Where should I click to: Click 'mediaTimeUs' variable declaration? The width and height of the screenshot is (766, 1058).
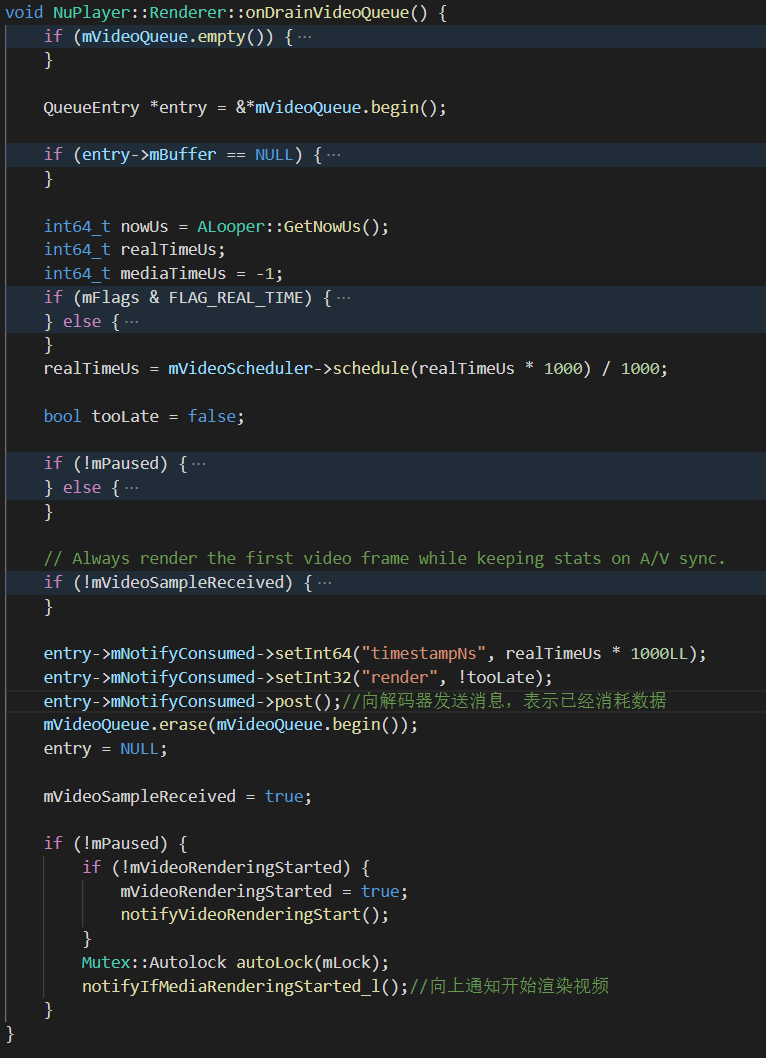point(173,274)
